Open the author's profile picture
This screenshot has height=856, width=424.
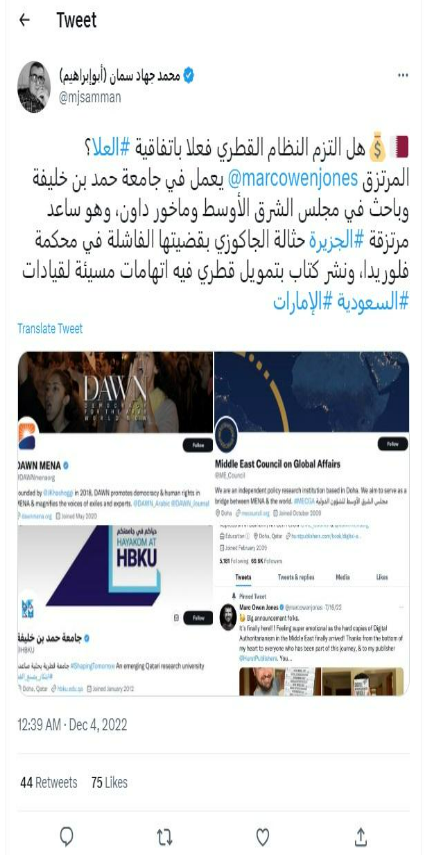click(34, 87)
